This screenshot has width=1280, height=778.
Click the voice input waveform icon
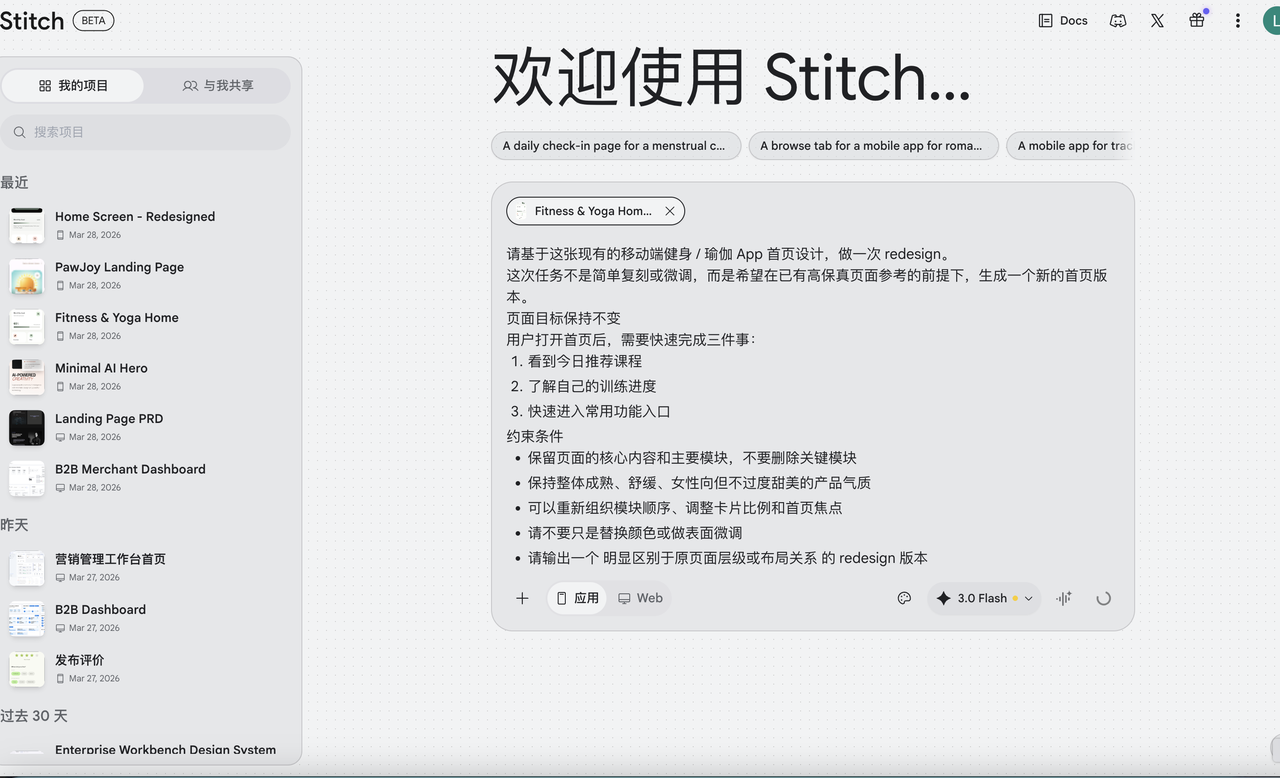coord(1063,598)
